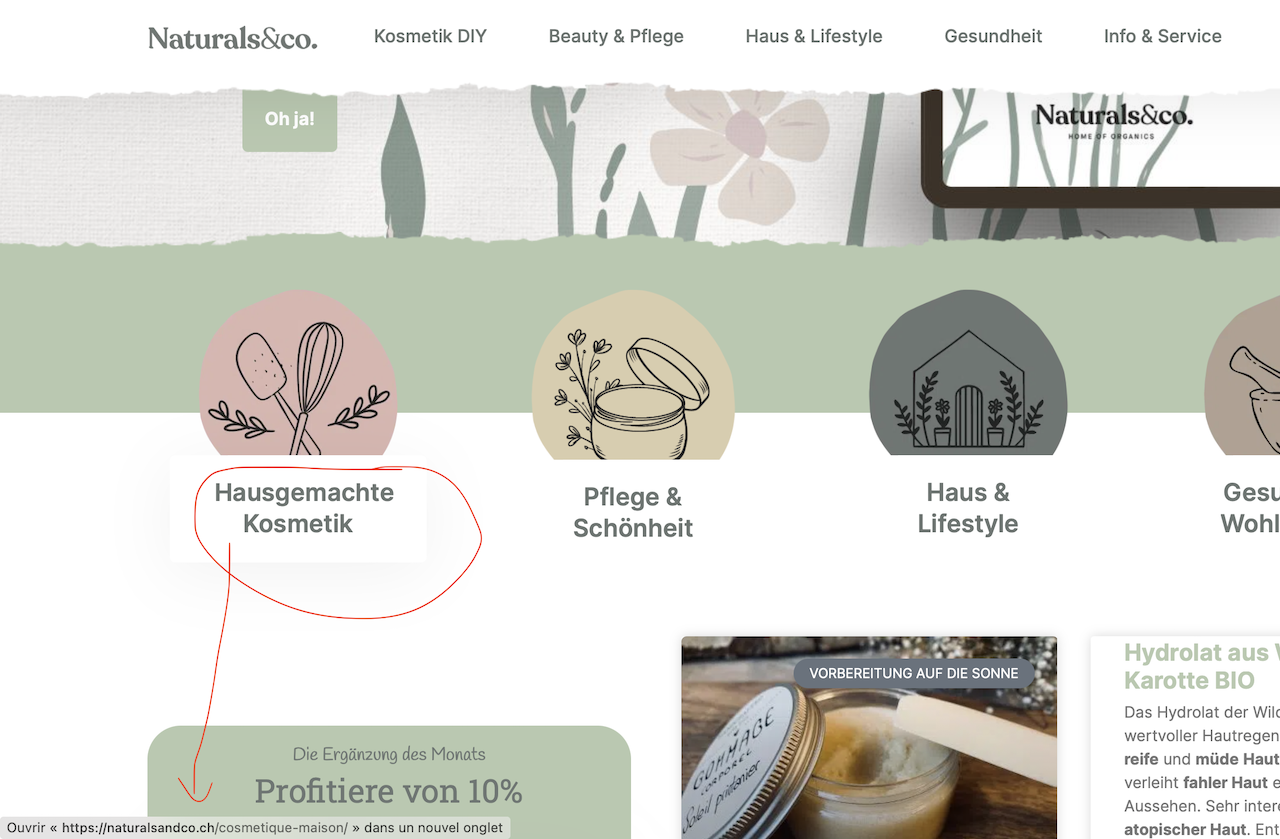
Task: Open the Gesundheit menu
Action: [x=993, y=36]
